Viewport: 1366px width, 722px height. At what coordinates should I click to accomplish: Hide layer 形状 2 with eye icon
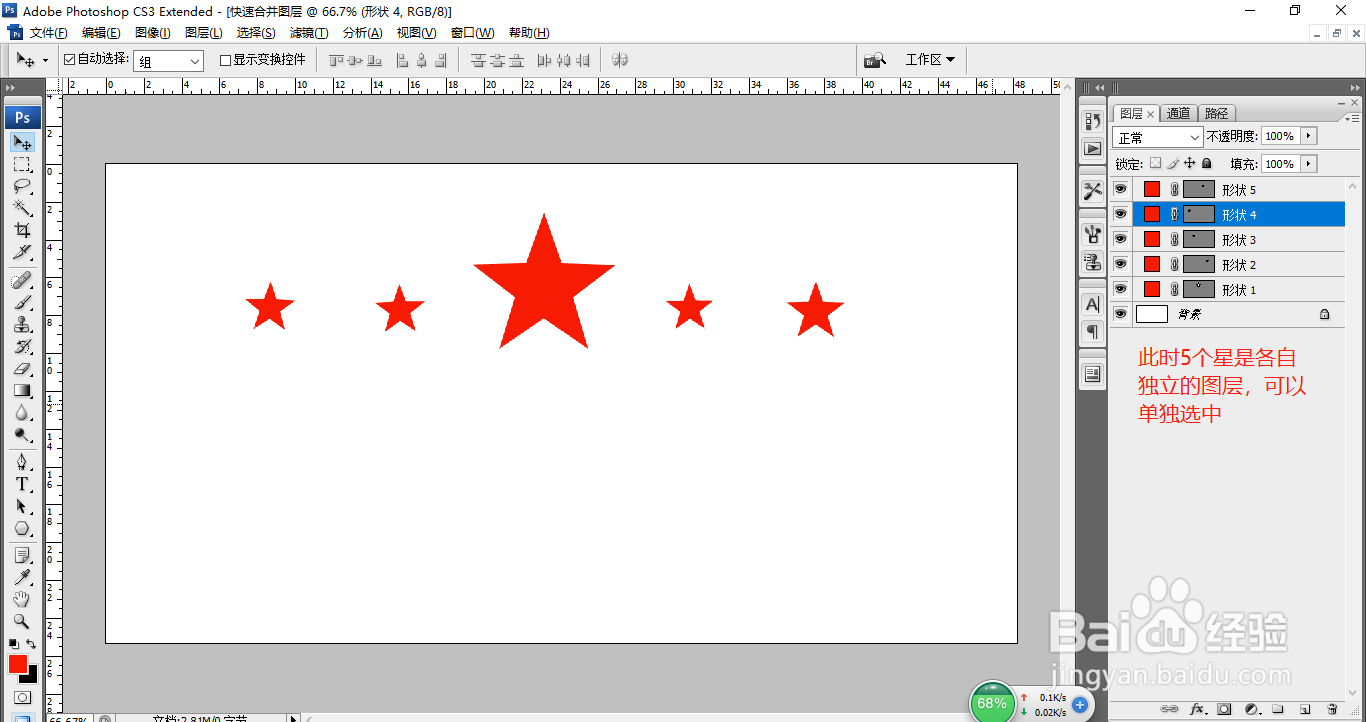(1121, 264)
